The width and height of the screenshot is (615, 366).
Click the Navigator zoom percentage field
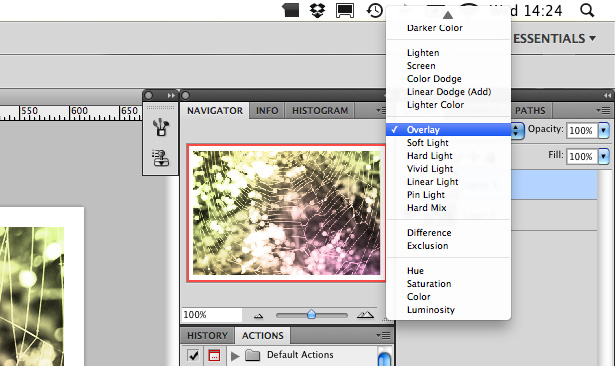212,315
